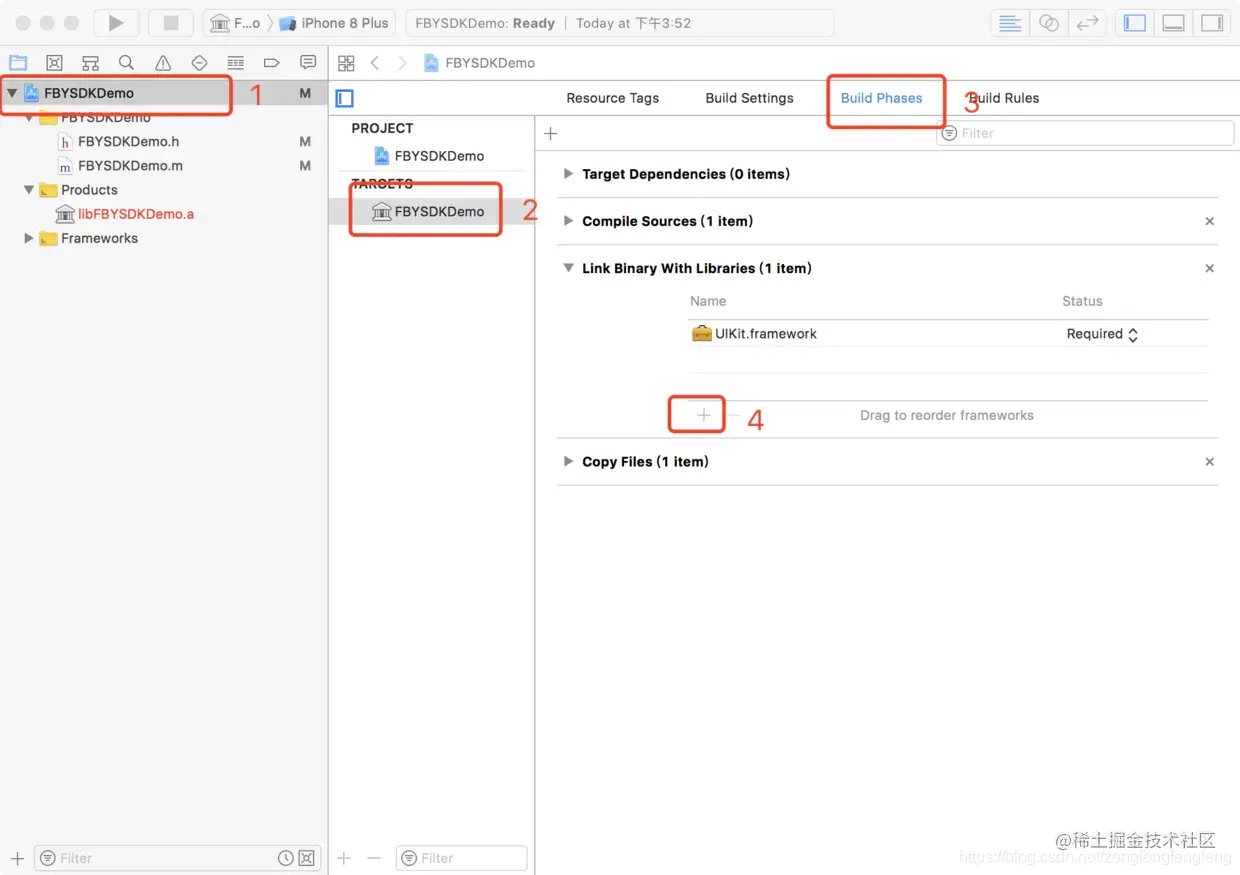This screenshot has height=875, width=1240.
Task: Expand Compile Sources section
Action: point(568,221)
